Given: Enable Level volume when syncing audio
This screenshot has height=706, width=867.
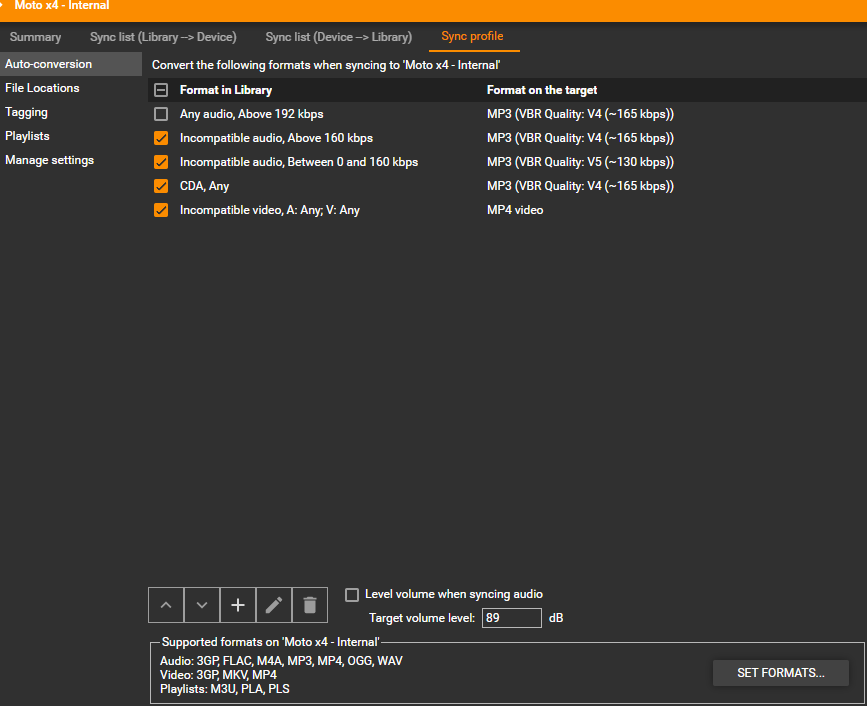Looking at the screenshot, I should [352, 595].
